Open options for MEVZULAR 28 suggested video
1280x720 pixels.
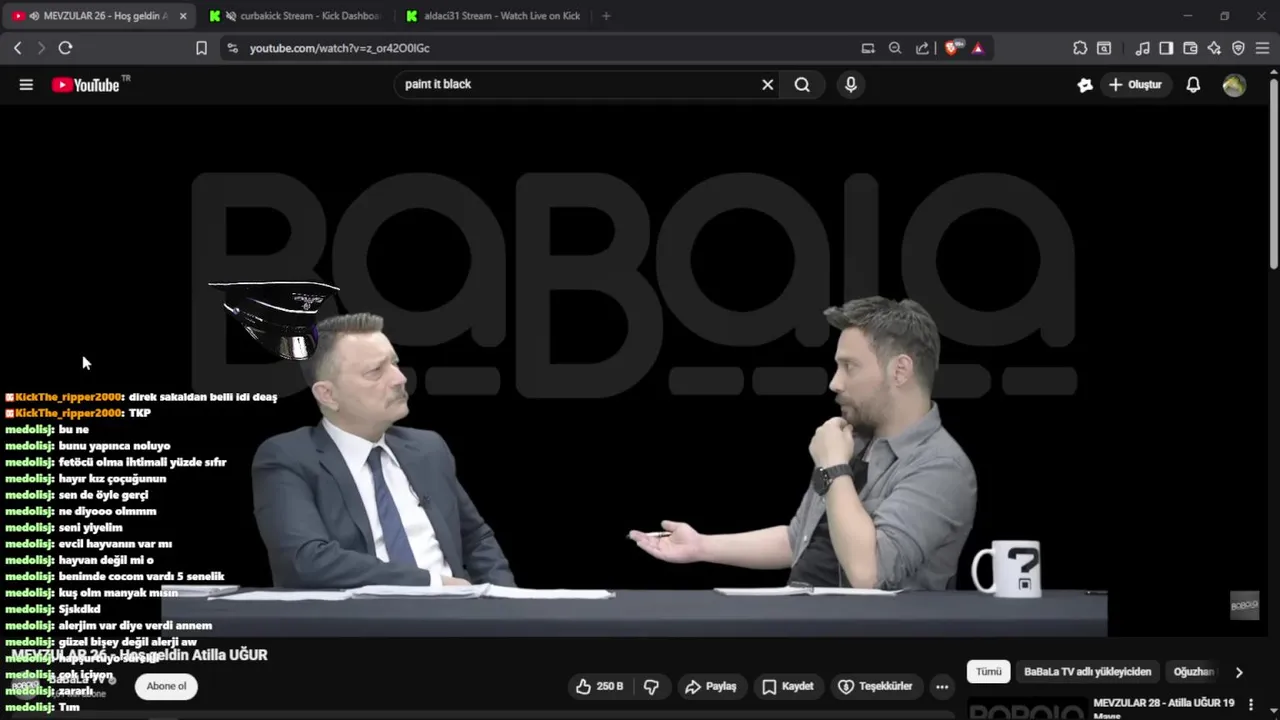pos(1250,705)
